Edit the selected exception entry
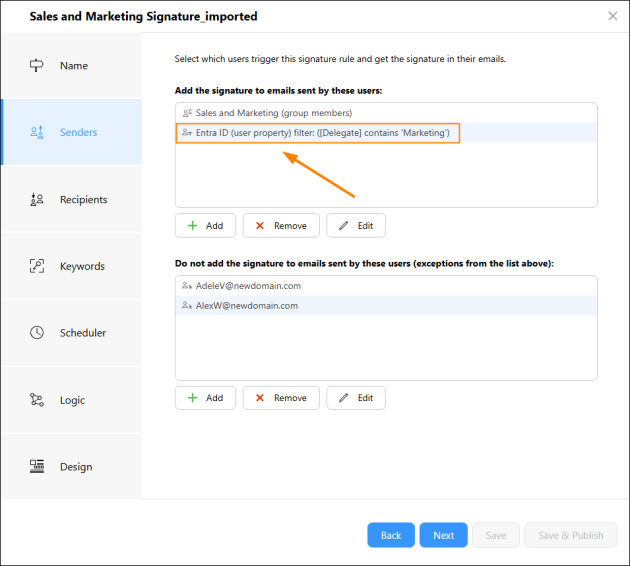Viewport: 630px width, 566px height. [356, 398]
